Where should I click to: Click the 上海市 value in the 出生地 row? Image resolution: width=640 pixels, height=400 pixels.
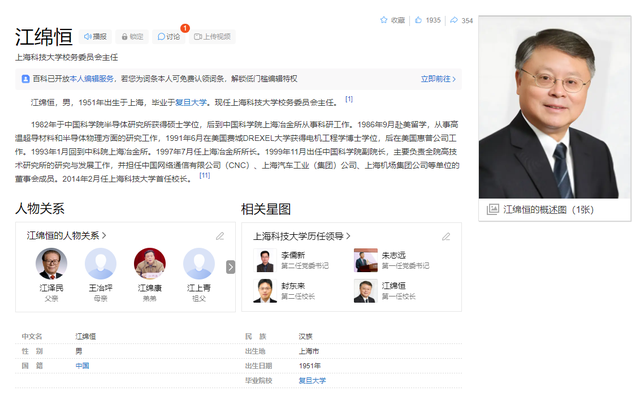pos(309,351)
